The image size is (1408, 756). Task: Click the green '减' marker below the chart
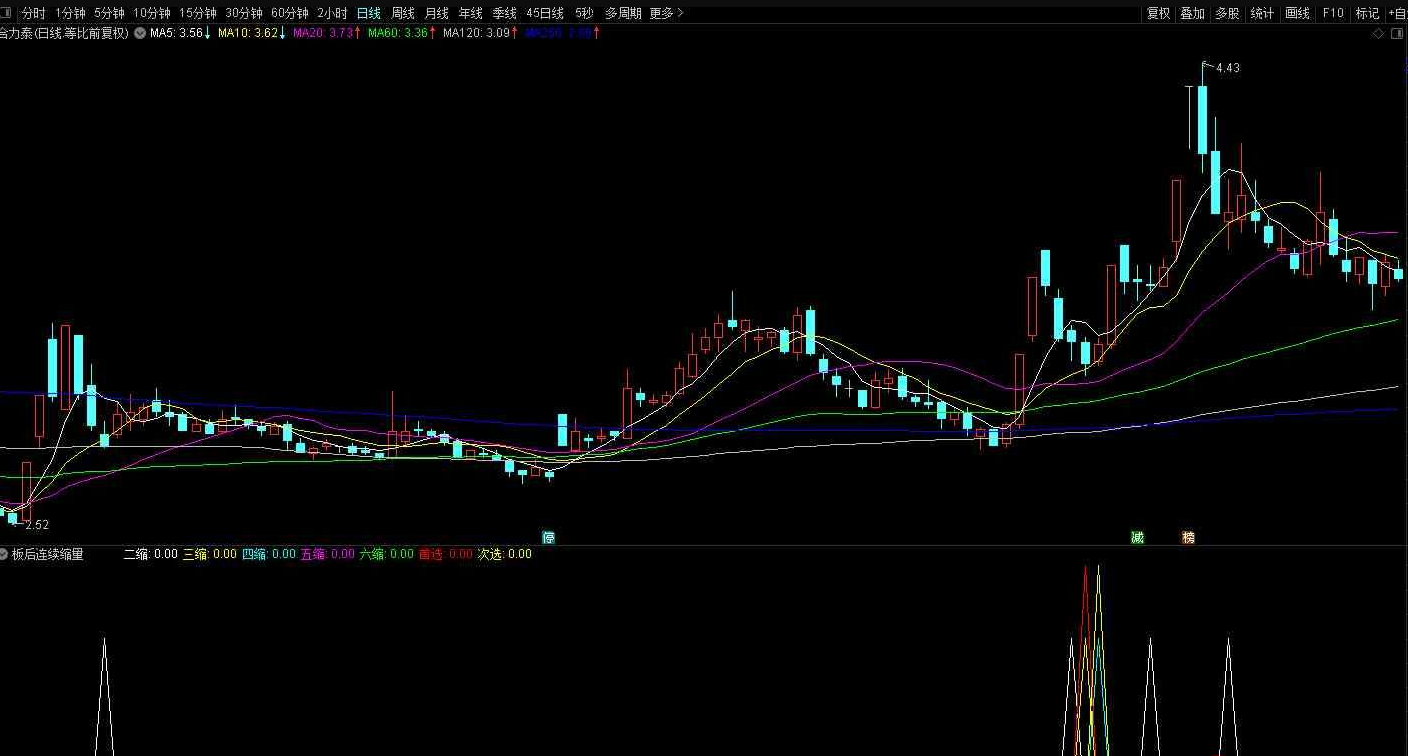pos(1137,537)
